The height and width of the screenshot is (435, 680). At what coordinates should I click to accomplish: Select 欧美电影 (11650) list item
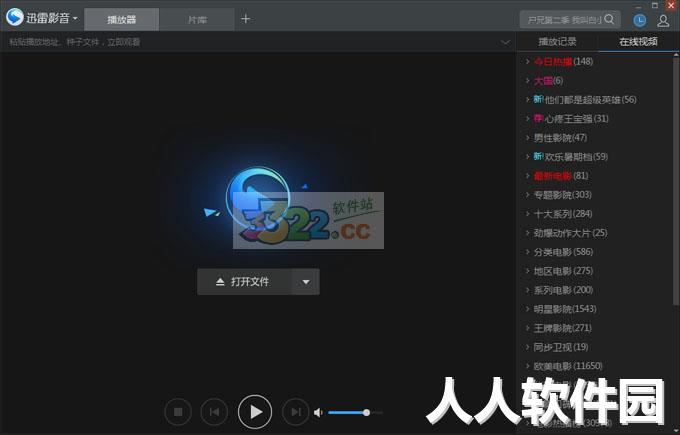point(568,366)
